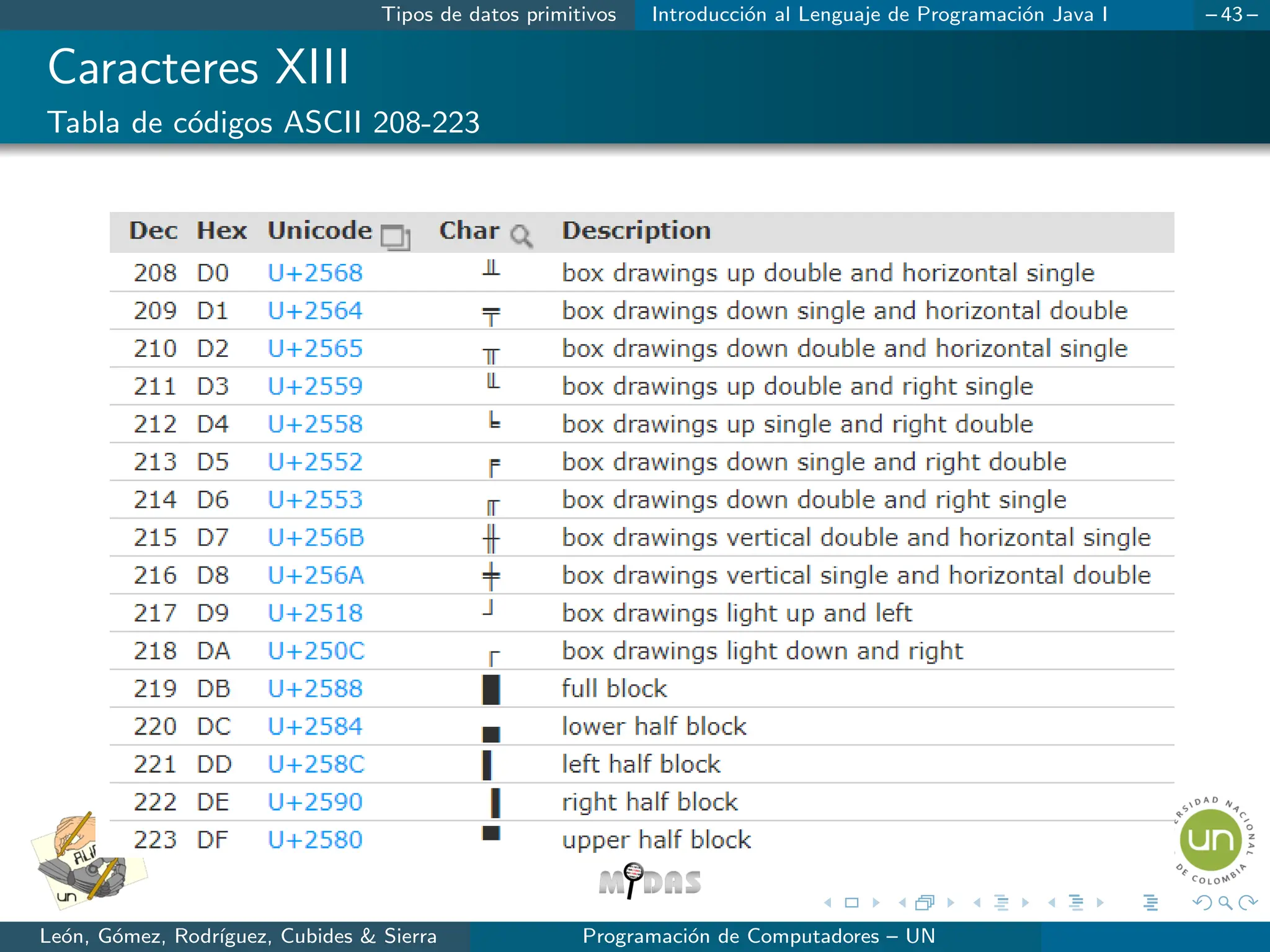This screenshot has height=952, width=1270.
Task: Click the presentation outline icon
Action: point(1150,903)
